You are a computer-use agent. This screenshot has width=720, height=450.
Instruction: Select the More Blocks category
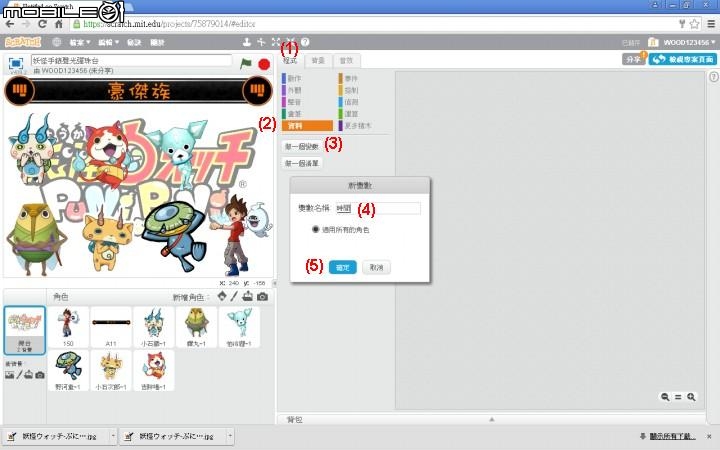pos(363,125)
